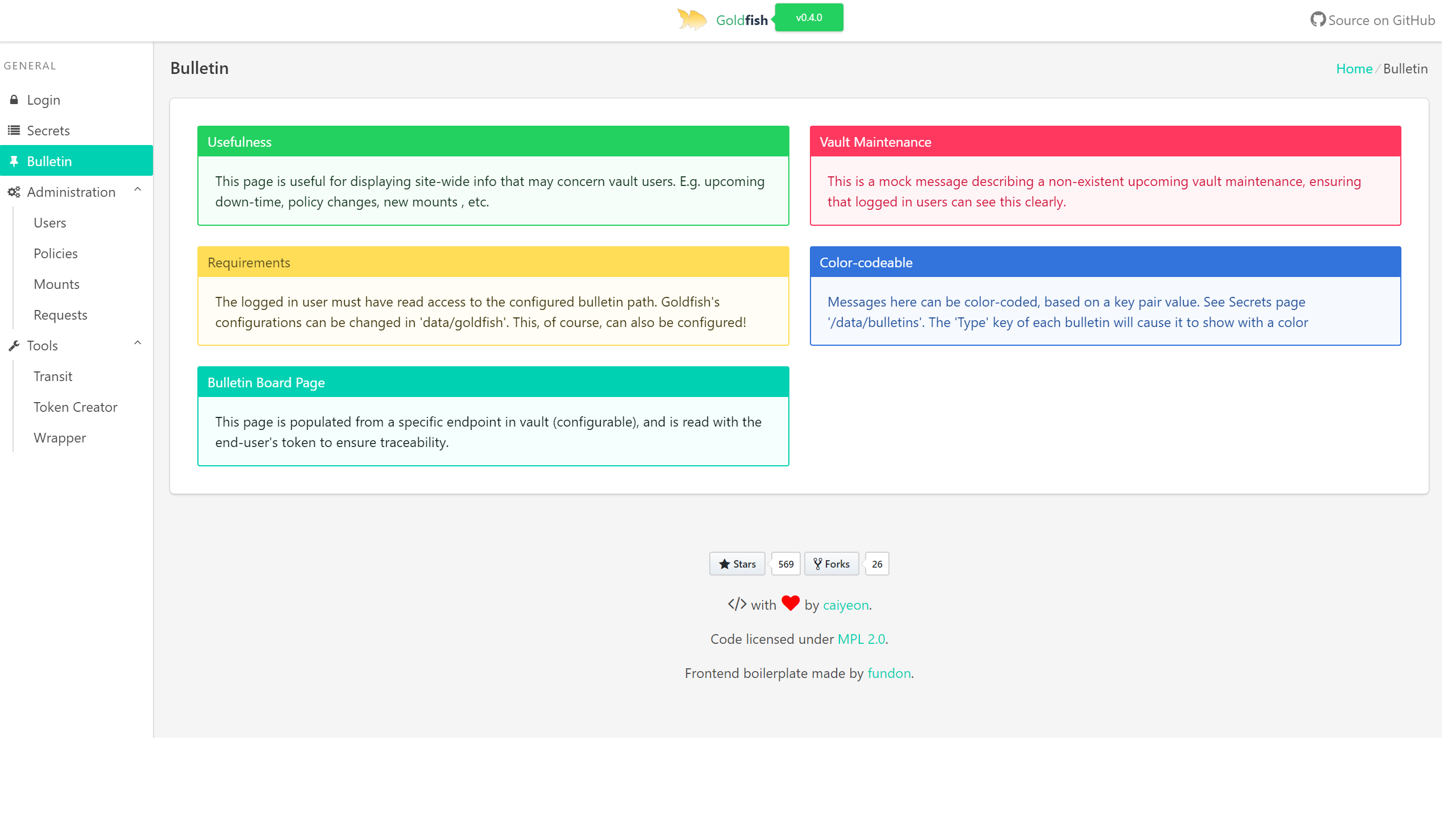
Task: Click the Tools wrench icon
Action: pyautogui.click(x=14, y=346)
